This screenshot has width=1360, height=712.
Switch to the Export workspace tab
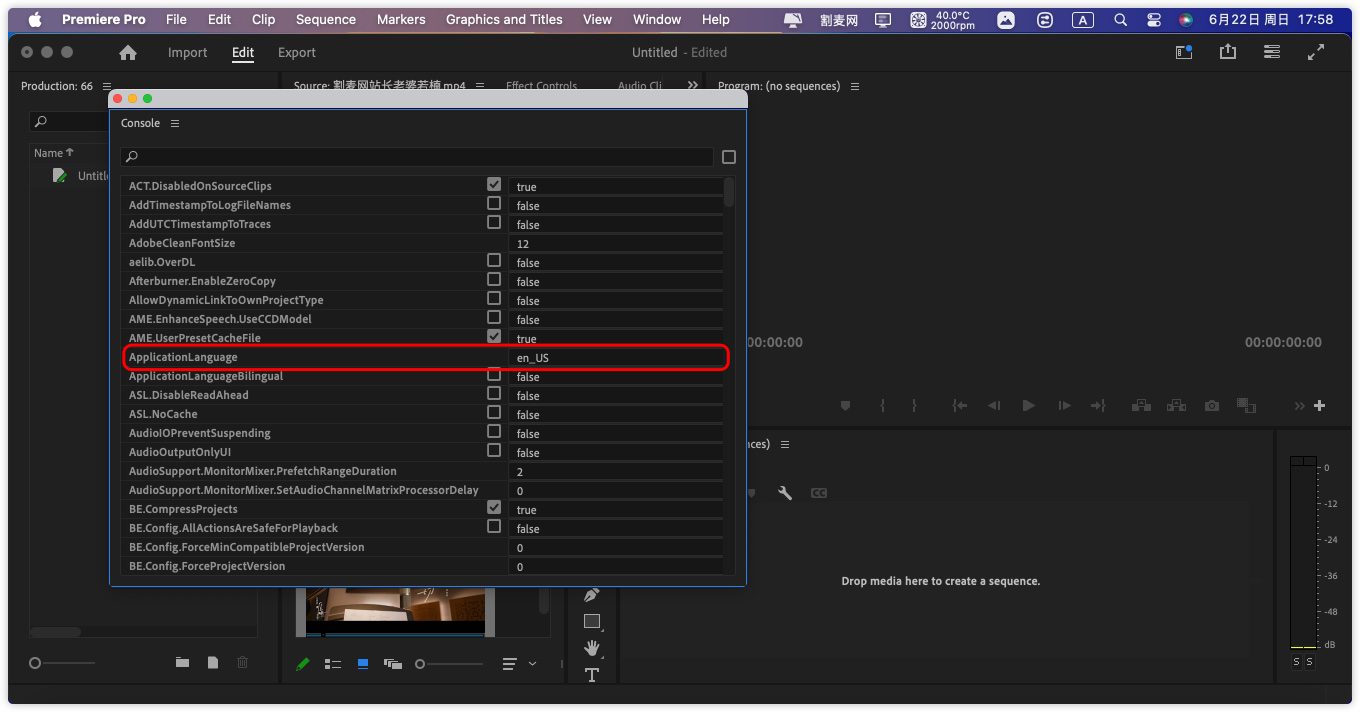(296, 53)
